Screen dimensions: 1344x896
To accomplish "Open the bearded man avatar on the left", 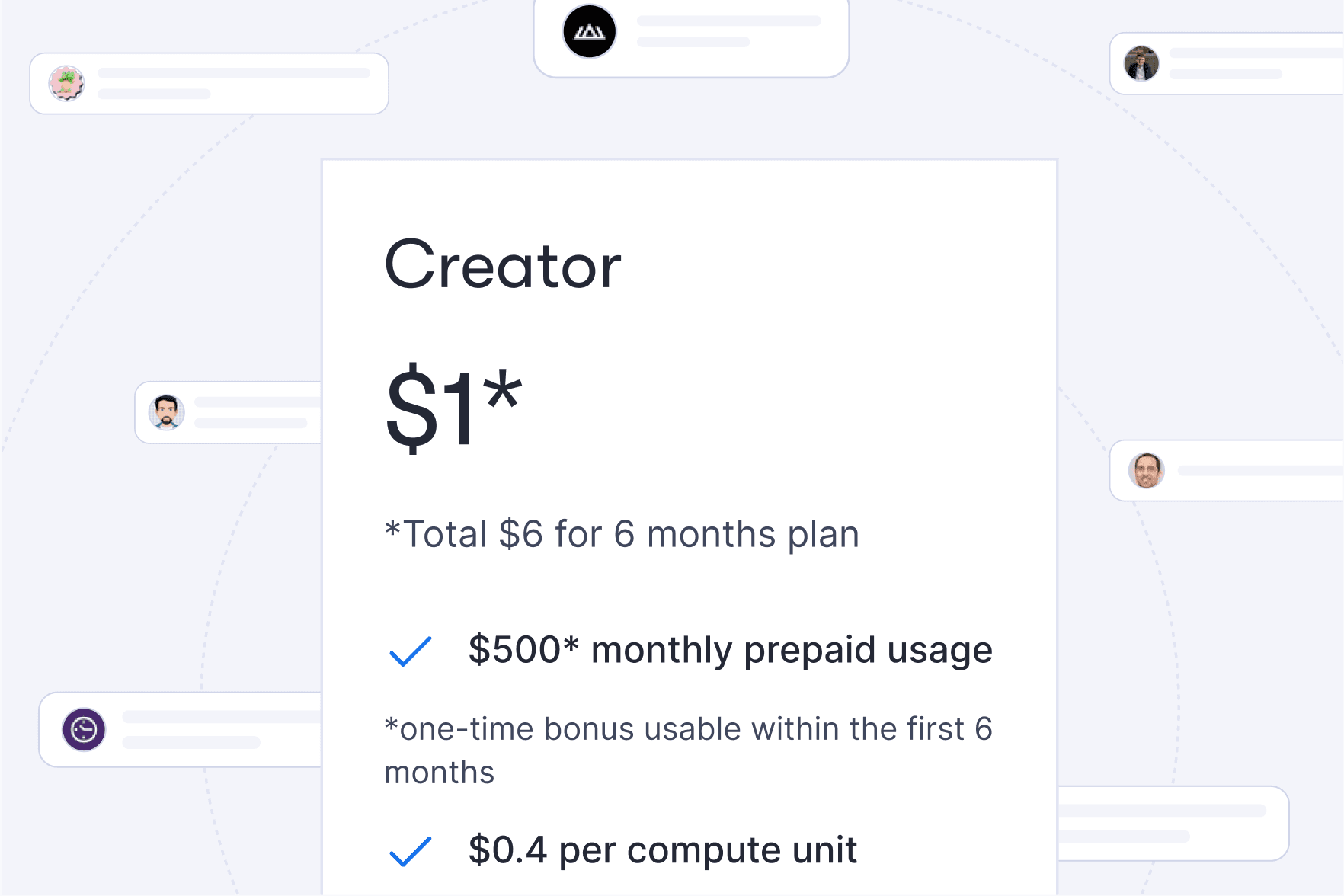I will pos(167,412).
